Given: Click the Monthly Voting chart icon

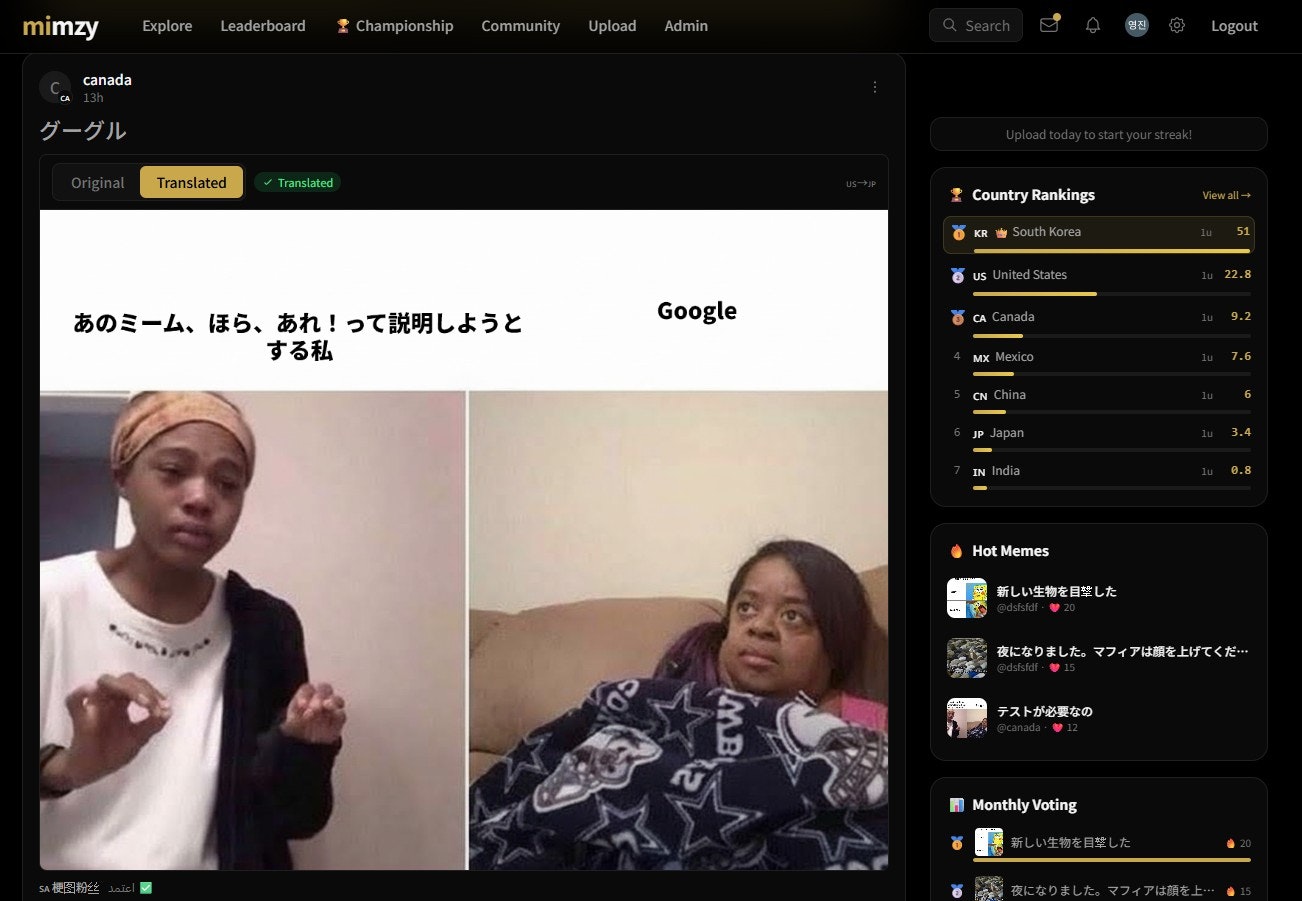Looking at the screenshot, I should (x=956, y=805).
